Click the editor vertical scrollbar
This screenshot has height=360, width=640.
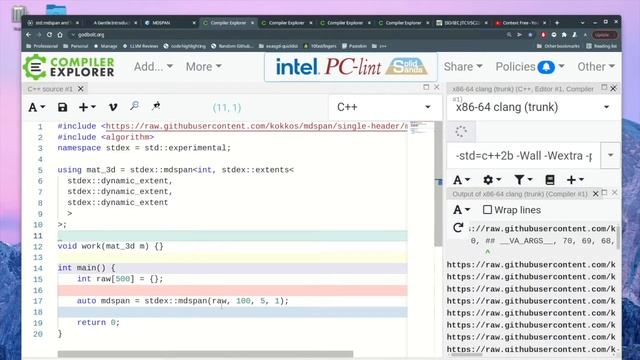click(x=438, y=184)
